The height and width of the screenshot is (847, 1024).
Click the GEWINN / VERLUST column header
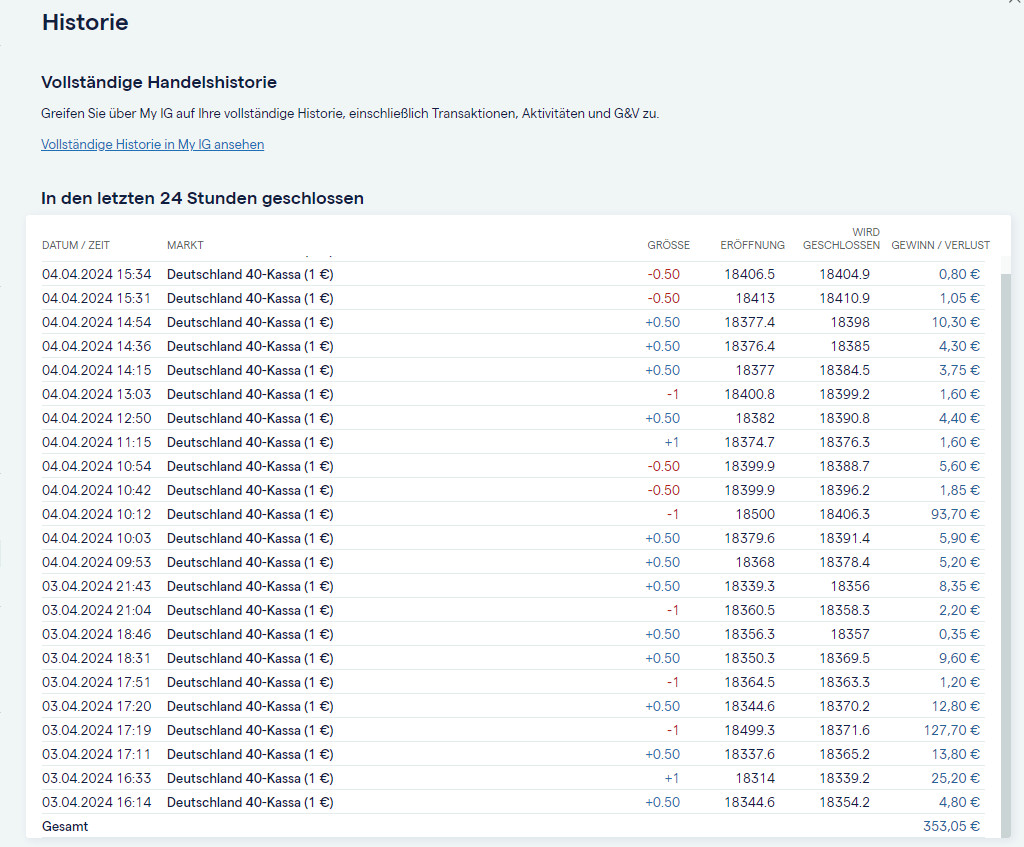pyautogui.click(x=940, y=245)
